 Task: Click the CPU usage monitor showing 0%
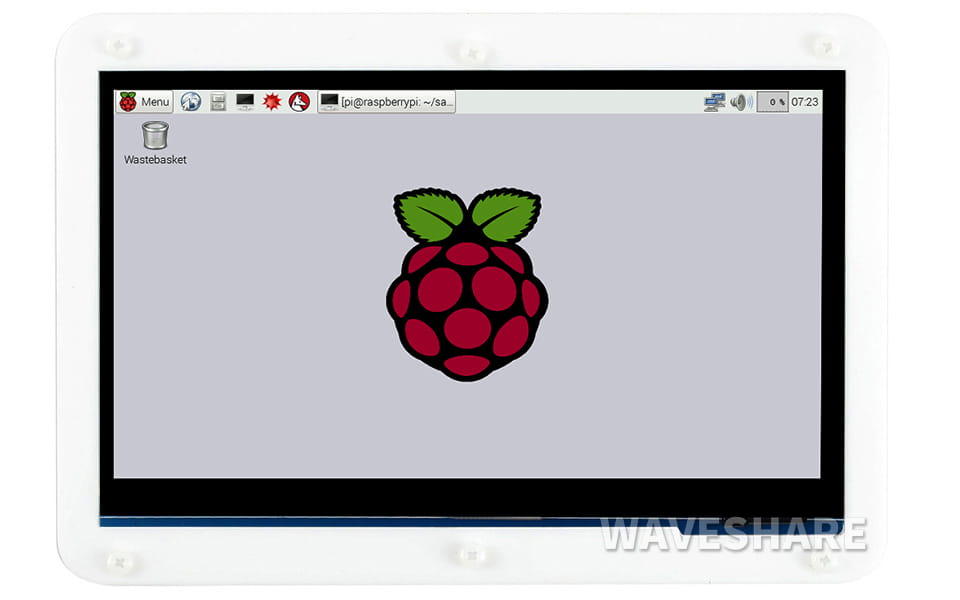coord(772,102)
